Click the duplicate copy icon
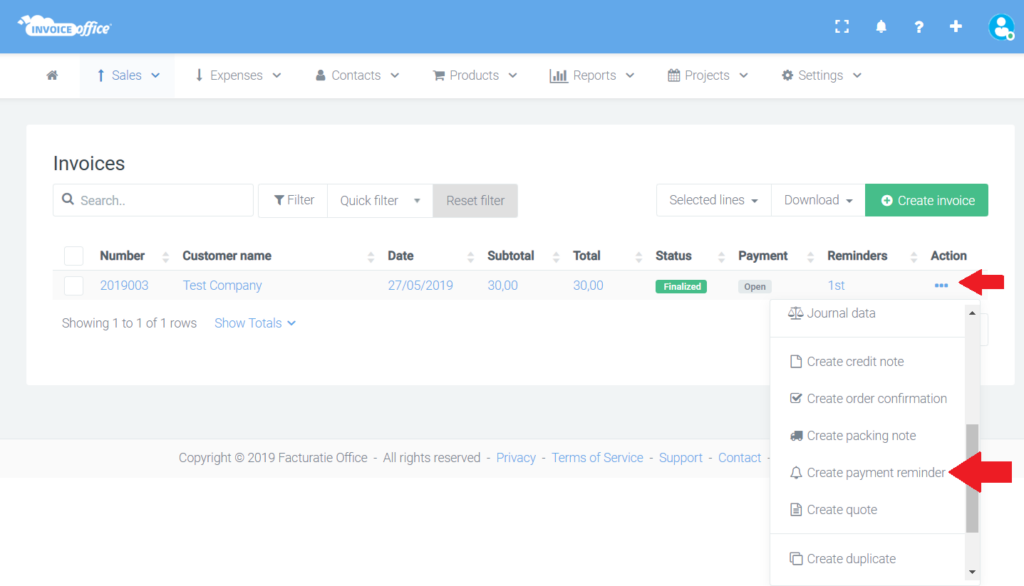Image resolution: width=1024 pixels, height=586 pixels. (x=795, y=559)
